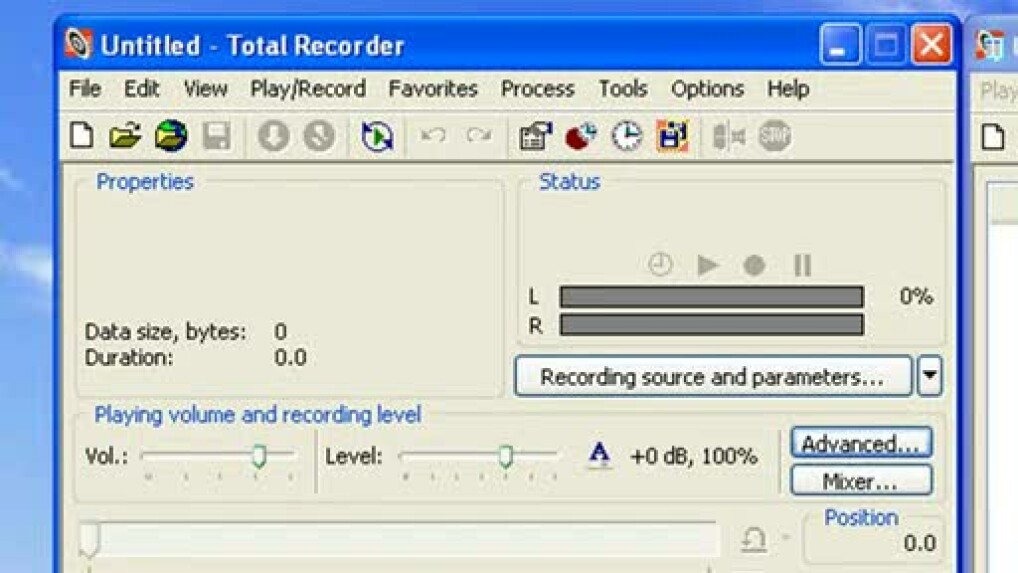Click Recording source and parameters button

tap(712, 377)
